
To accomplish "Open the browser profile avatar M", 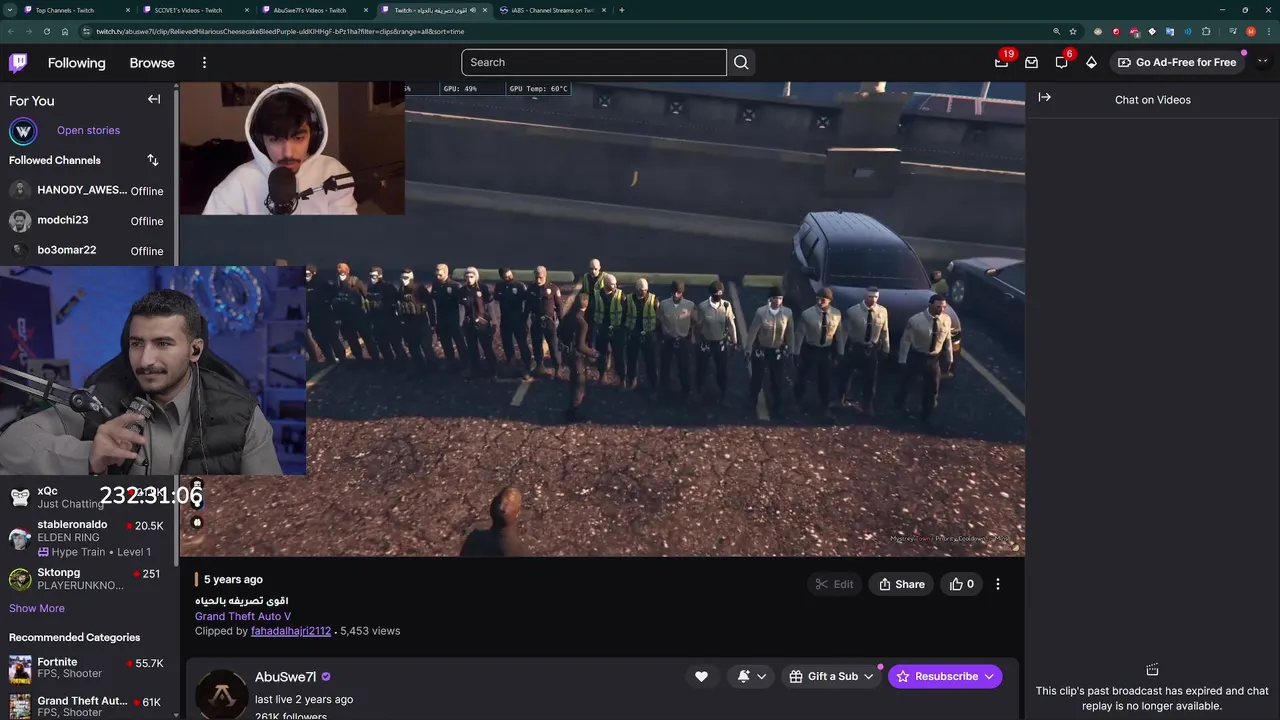I will pyautogui.click(x=1250, y=31).
